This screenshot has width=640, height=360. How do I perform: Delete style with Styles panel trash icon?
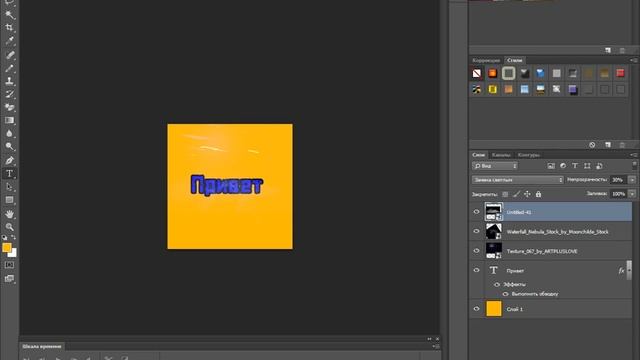622,145
